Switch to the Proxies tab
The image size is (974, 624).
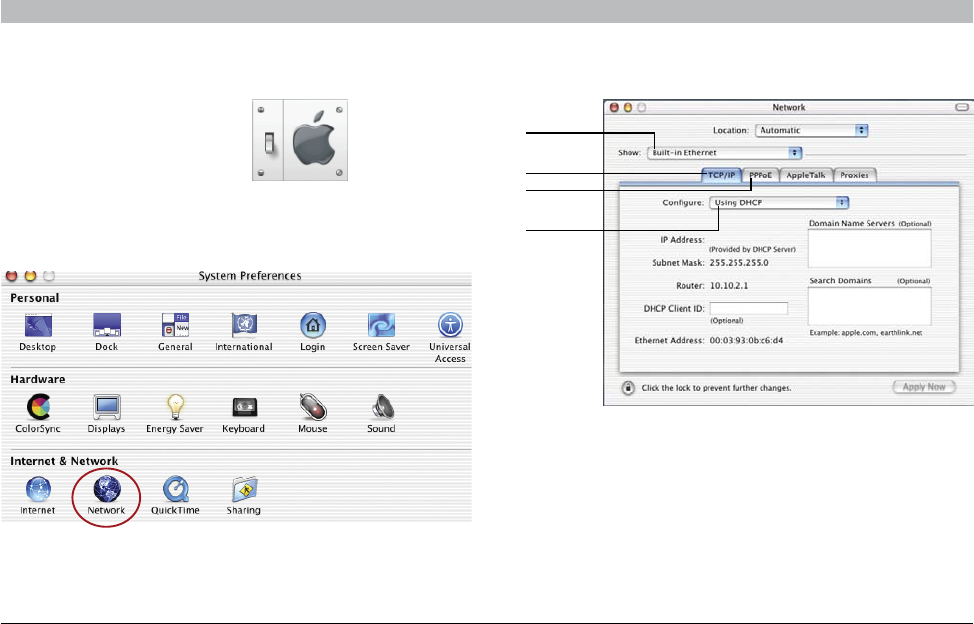pyautogui.click(x=855, y=175)
